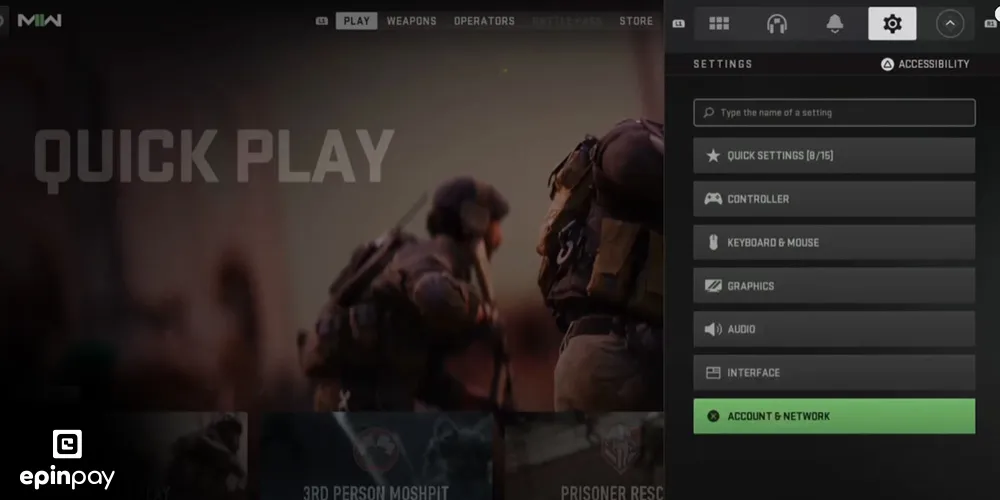Open the headset voice channels icon
This screenshot has height=500, width=1000.
[x=776, y=24]
